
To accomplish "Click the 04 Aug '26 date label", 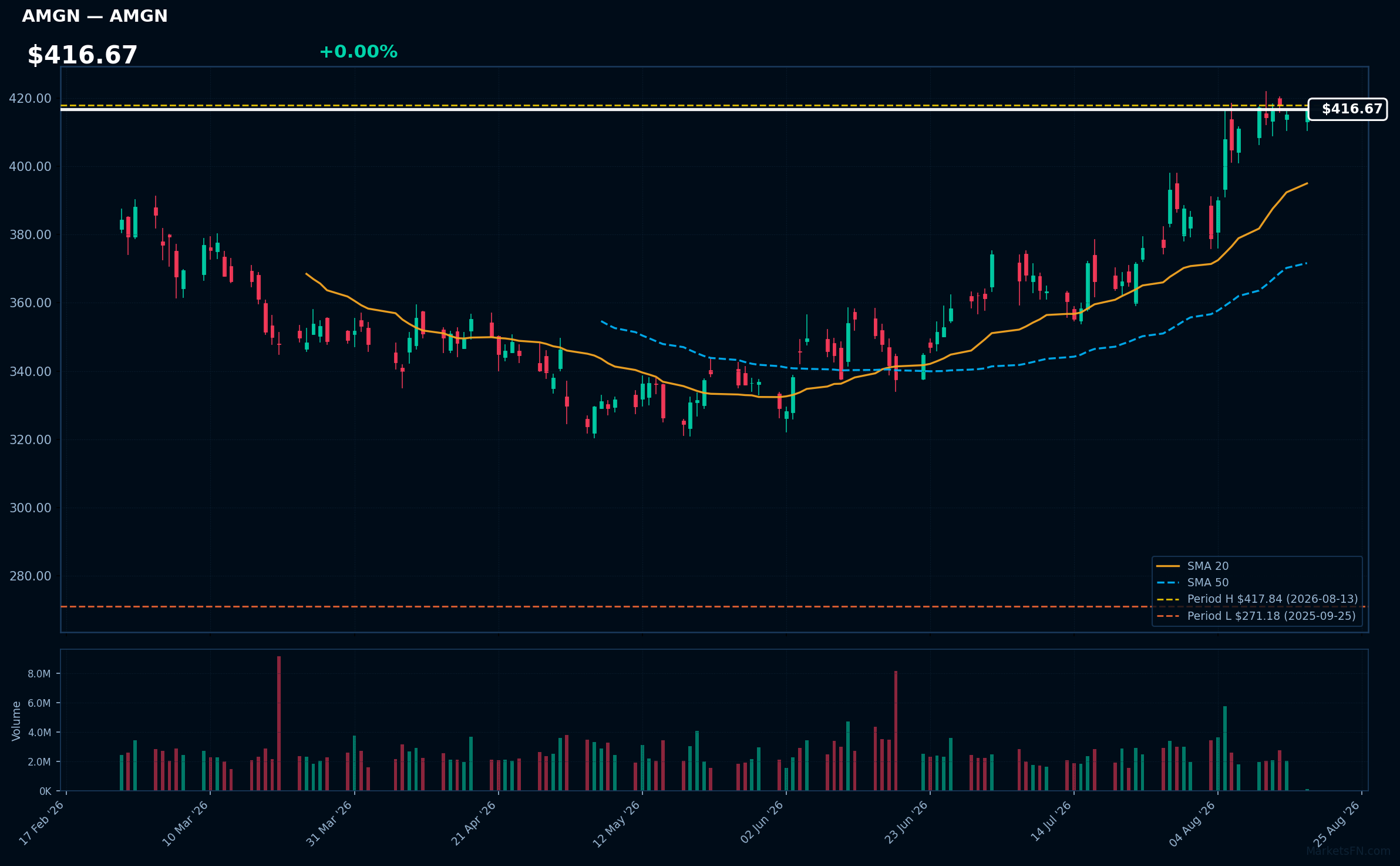I will click(1193, 823).
